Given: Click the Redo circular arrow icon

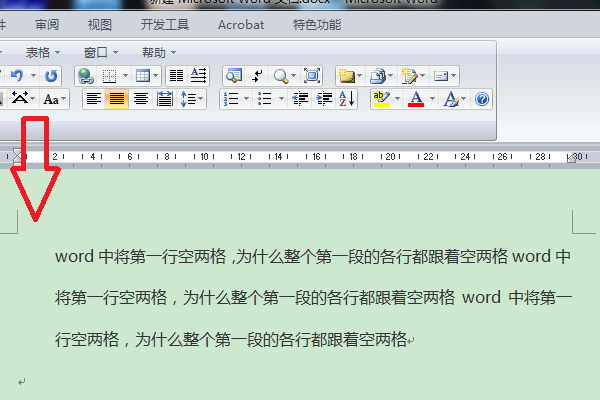Looking at the screenshot, I should tap(51, 75).
